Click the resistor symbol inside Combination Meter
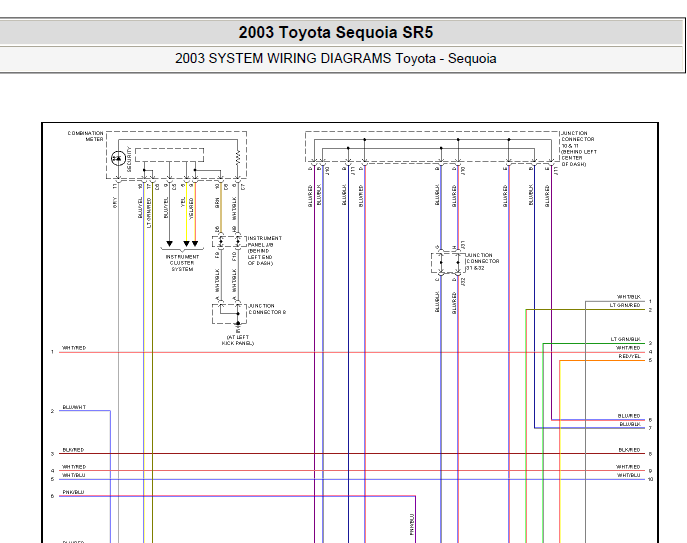The image size is (687, 543). [238, 158]
